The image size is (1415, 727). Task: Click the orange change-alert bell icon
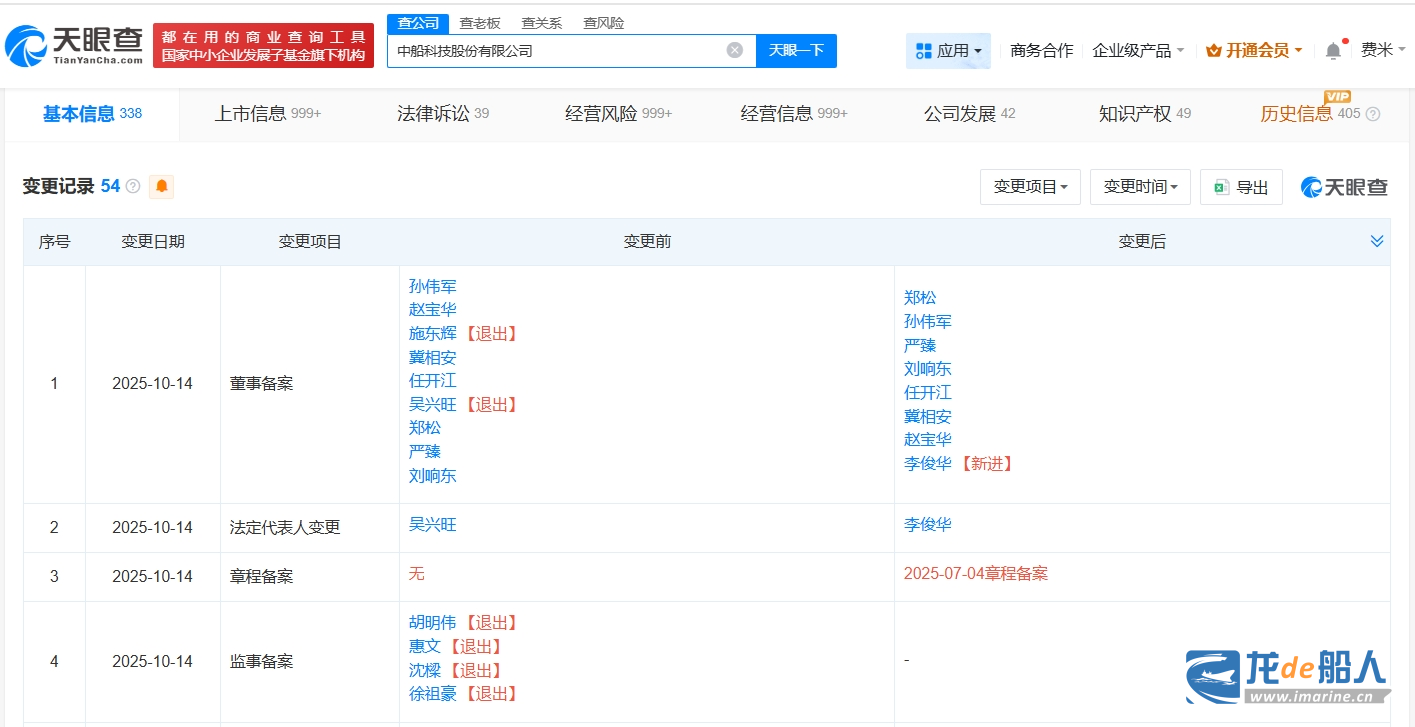(x=161, y=186)
